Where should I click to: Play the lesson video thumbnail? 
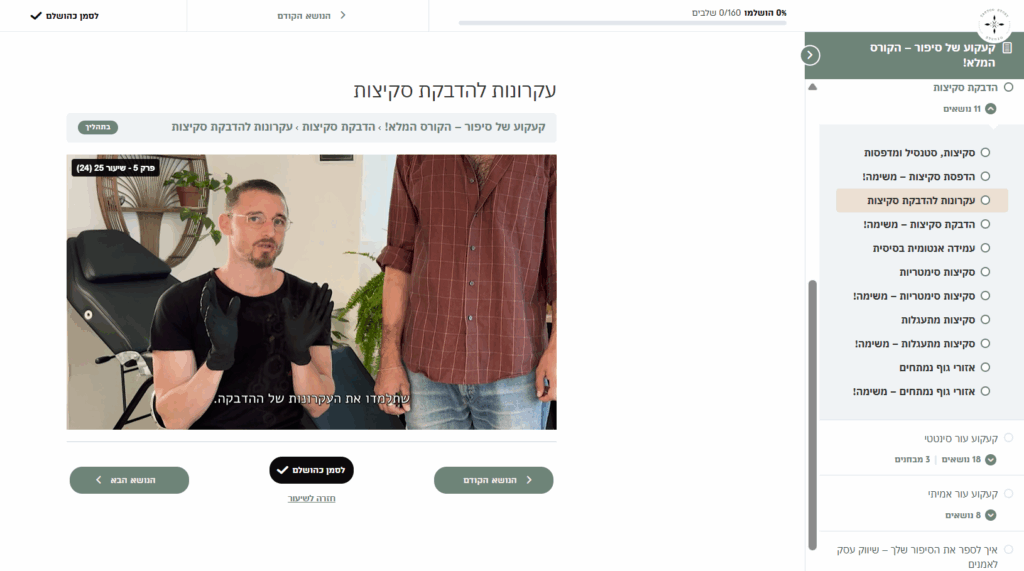click(312, 292)
